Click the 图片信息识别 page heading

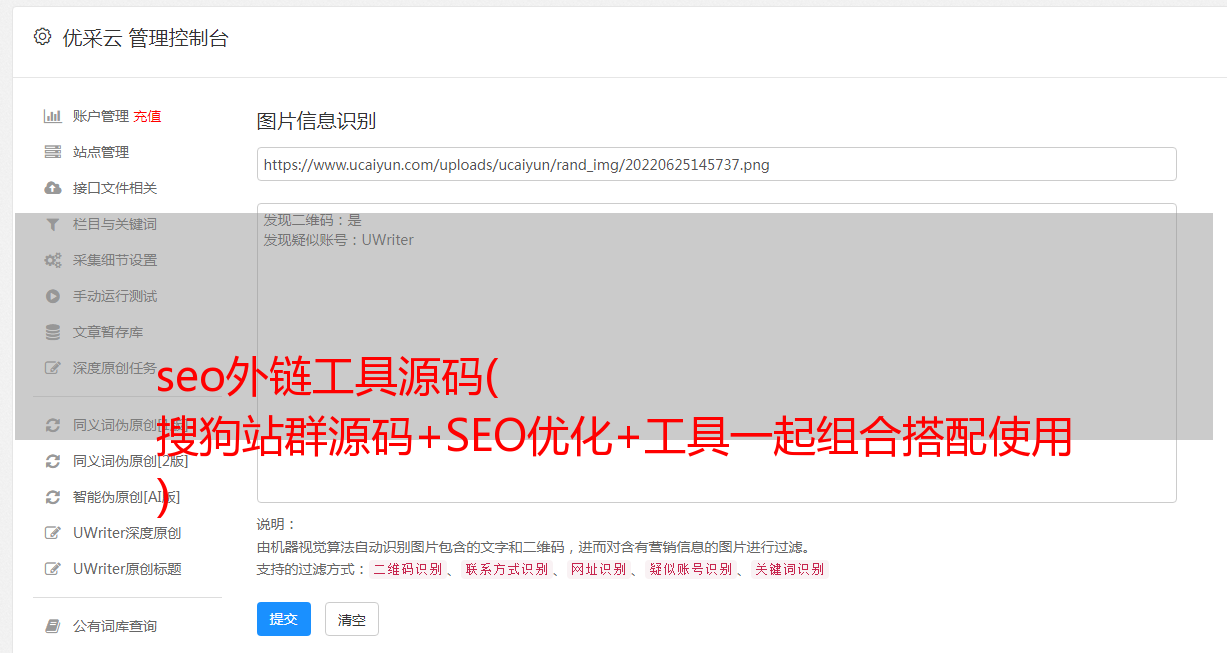[316, 121]
